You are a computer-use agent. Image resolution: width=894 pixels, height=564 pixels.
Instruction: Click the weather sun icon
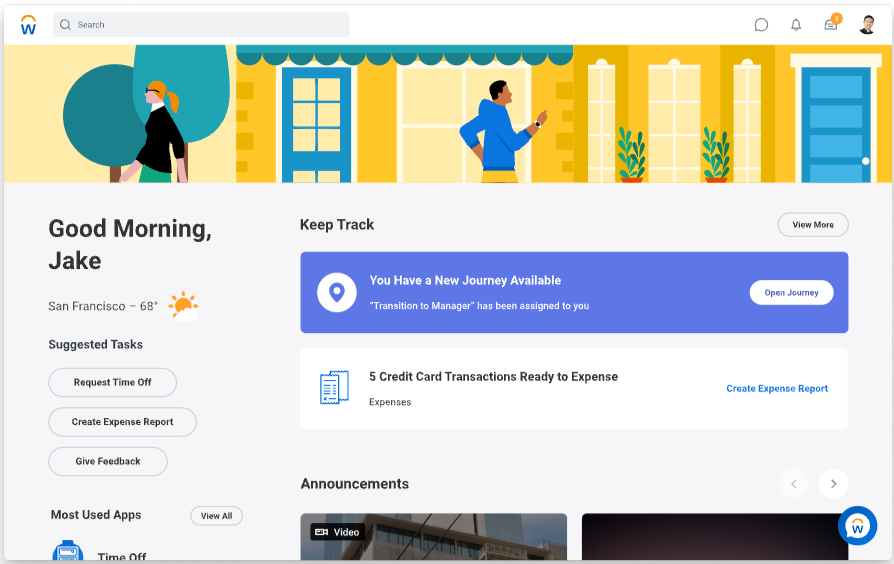point(184,306)
